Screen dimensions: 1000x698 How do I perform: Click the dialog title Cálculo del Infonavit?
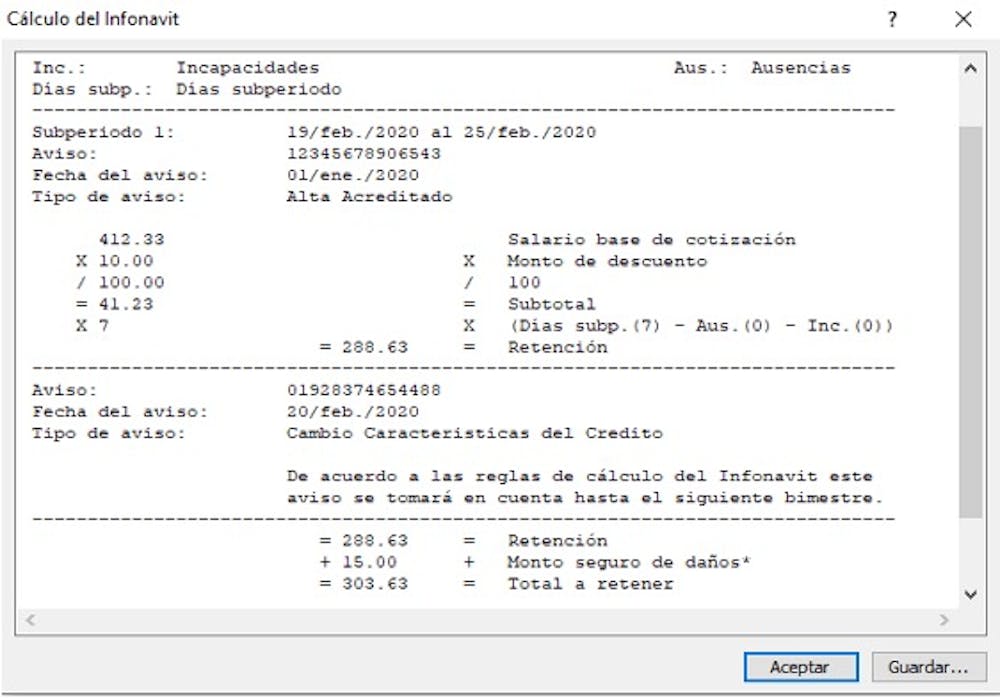tap(93, 19)
